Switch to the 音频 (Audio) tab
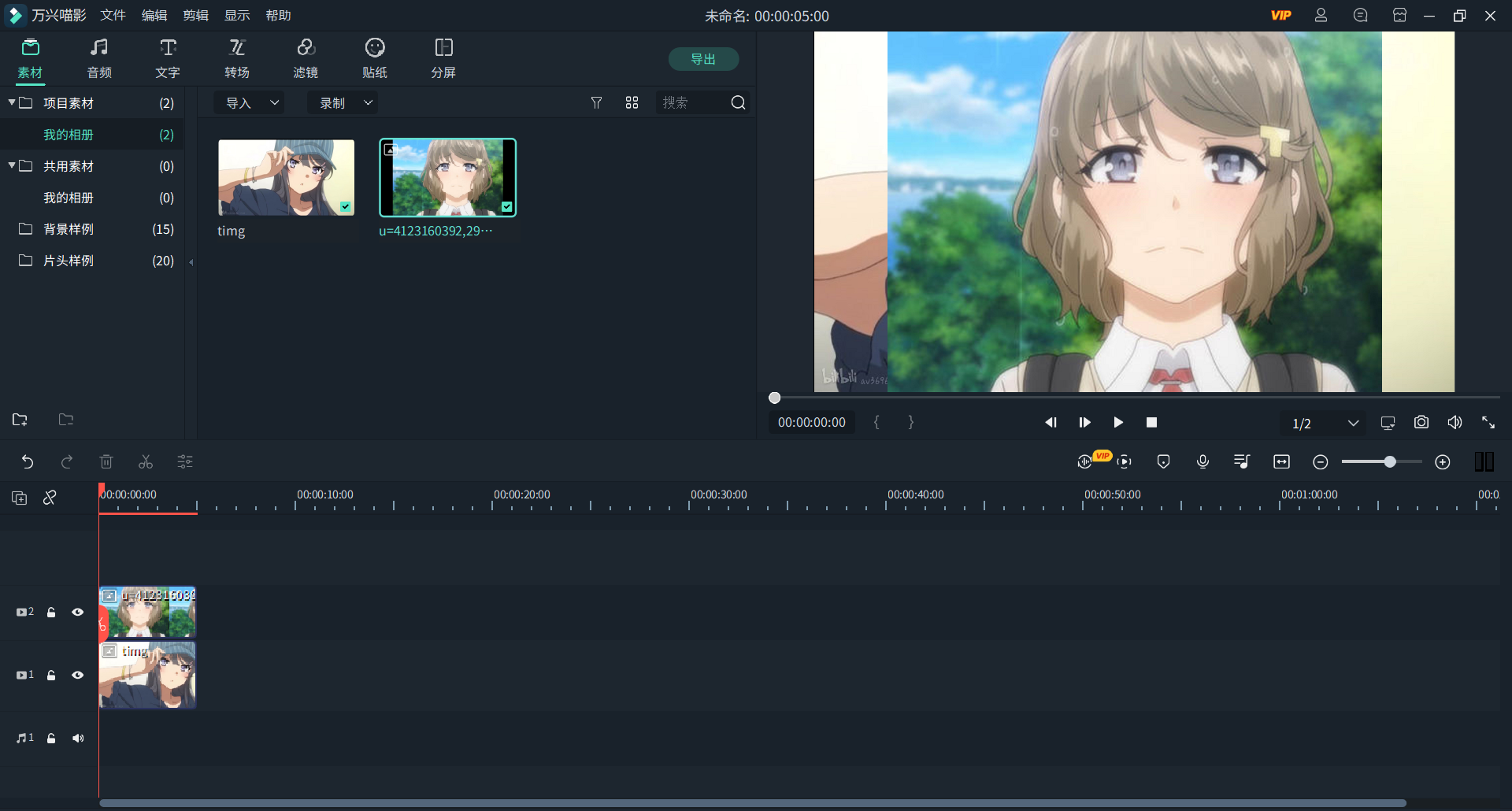The image size is (1512, 811). tap(98, 57)
